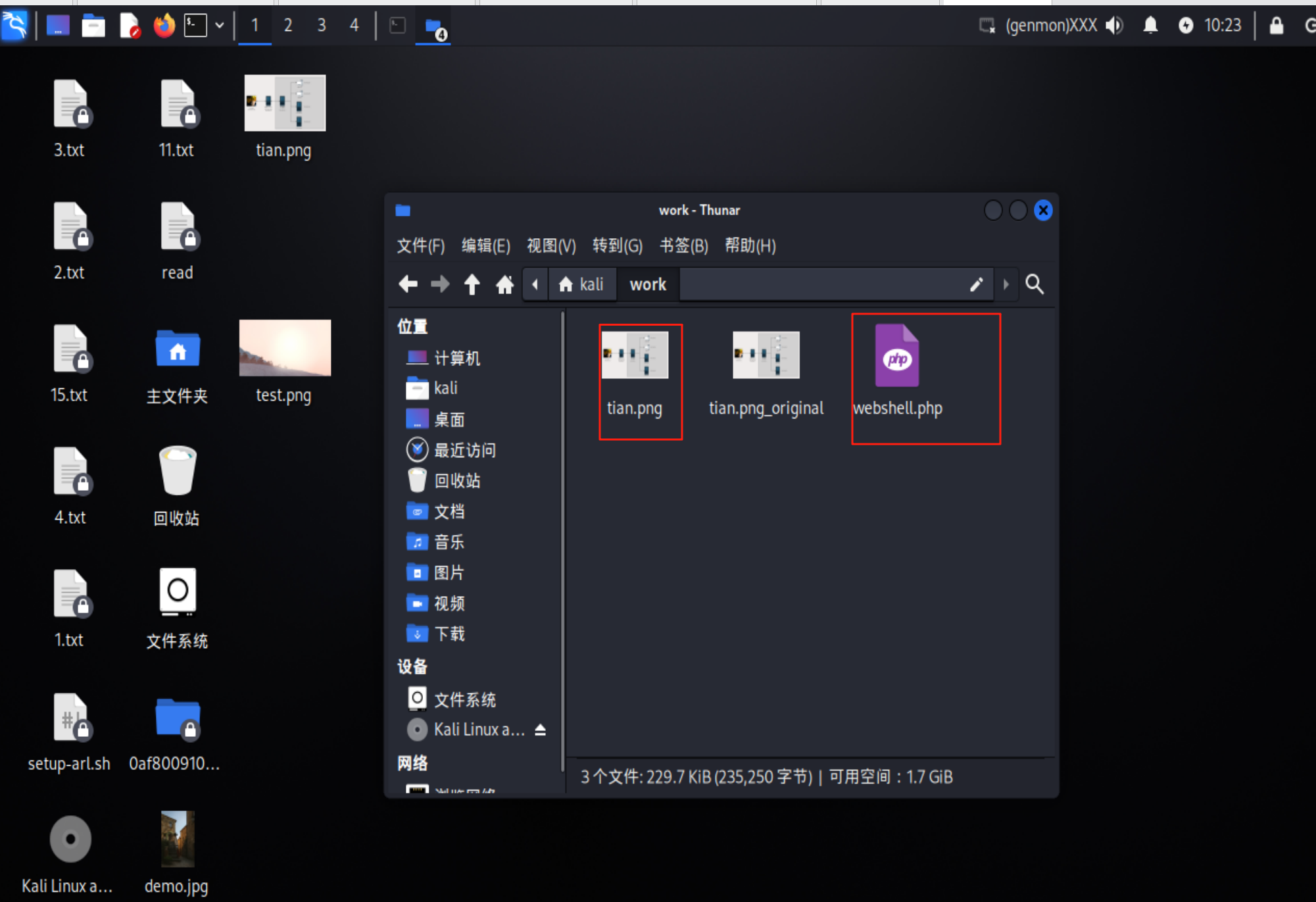
Task: Open the 文件(F) menu
Action: [x=420, y=245]
